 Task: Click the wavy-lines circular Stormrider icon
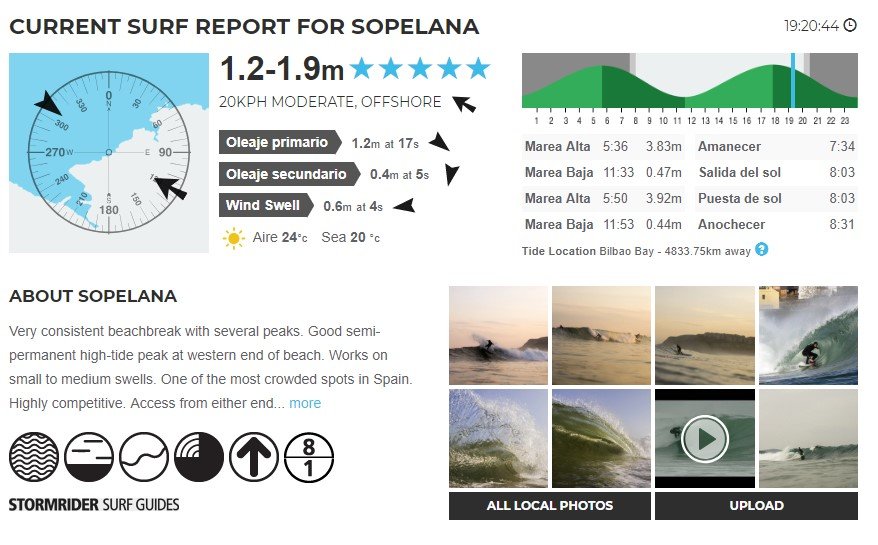[34, 458]
